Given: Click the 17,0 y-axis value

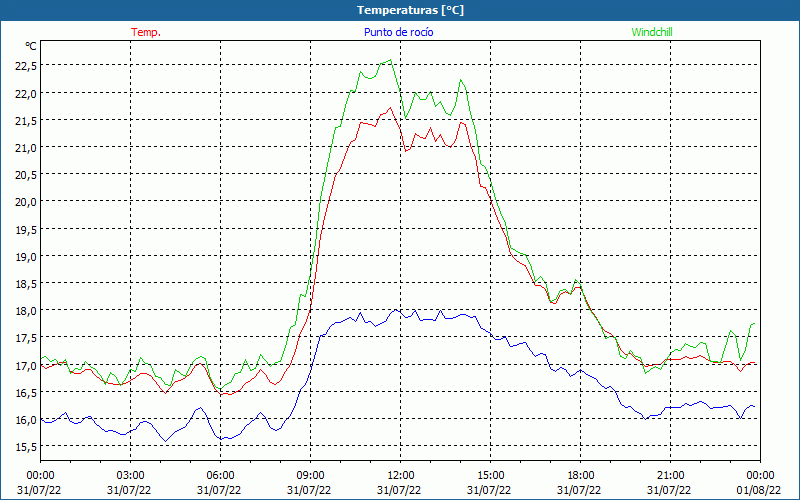Looking at the screenshot, I should (x=26, y=365).
